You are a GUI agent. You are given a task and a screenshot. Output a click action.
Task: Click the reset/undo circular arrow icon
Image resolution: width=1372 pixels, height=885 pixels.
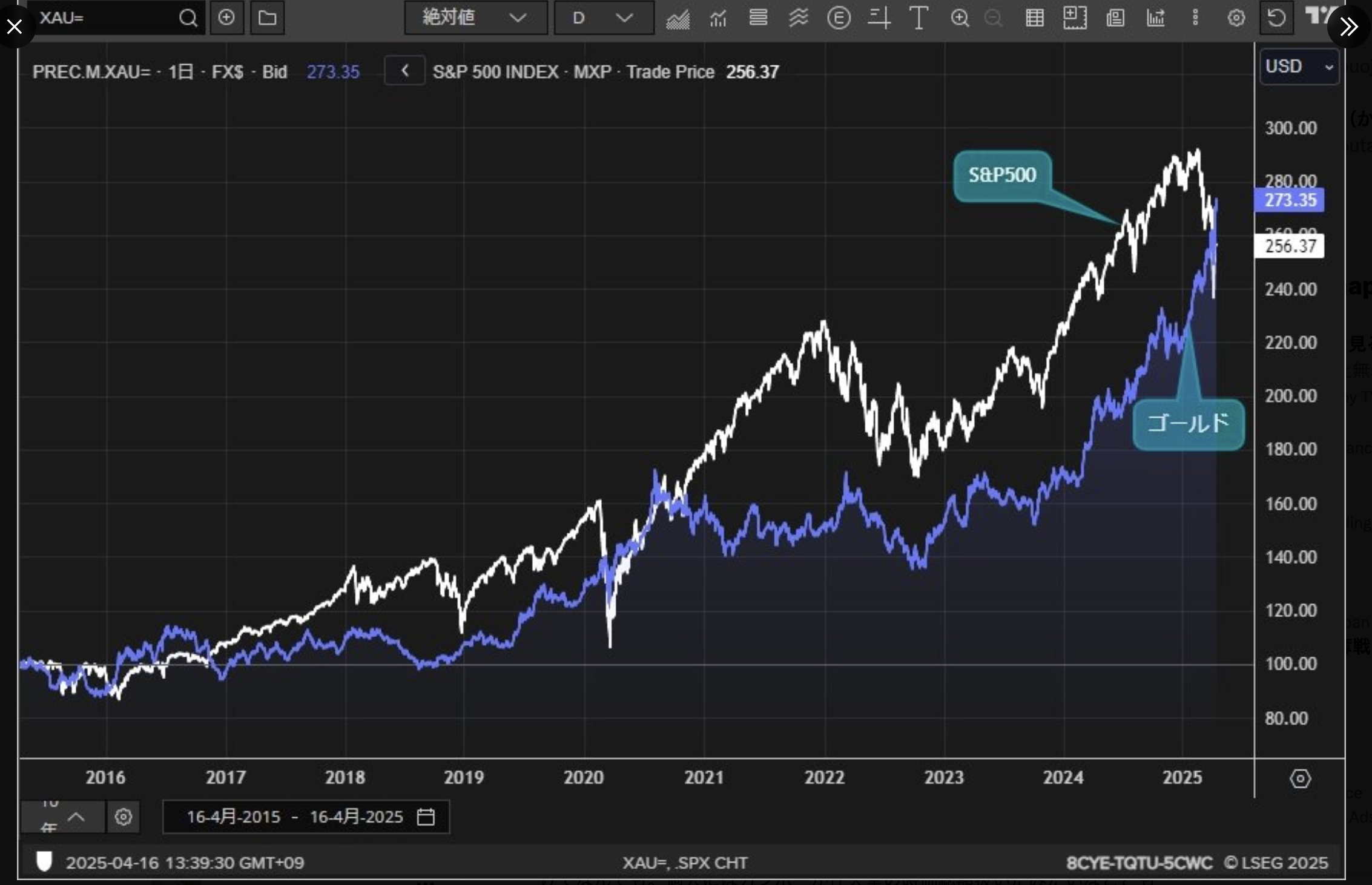[x=1276, y=18]
